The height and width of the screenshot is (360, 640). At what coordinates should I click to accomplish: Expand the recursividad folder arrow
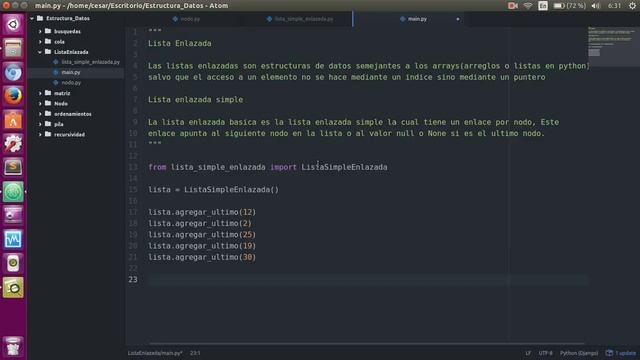point(40,134)
